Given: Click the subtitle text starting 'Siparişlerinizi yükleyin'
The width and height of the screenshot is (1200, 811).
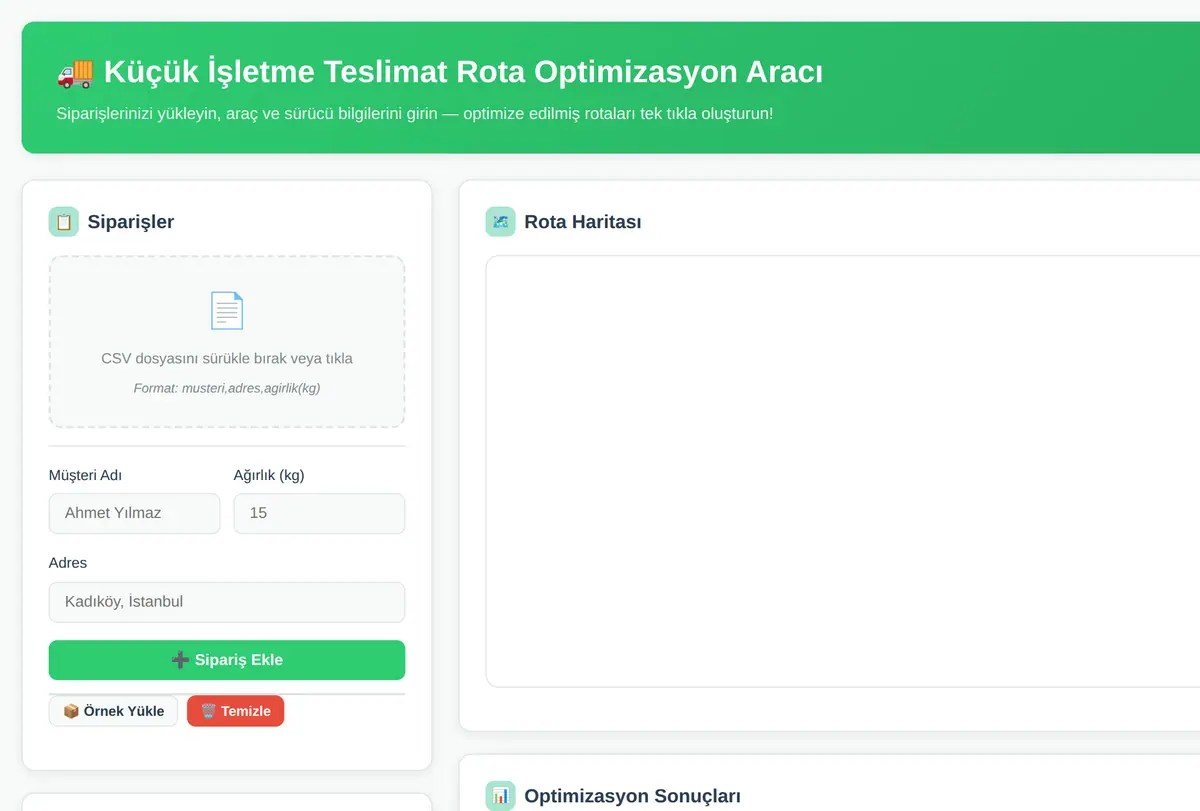Looking at the screenshot, I should pyautogui.click(x=415, y=113).
